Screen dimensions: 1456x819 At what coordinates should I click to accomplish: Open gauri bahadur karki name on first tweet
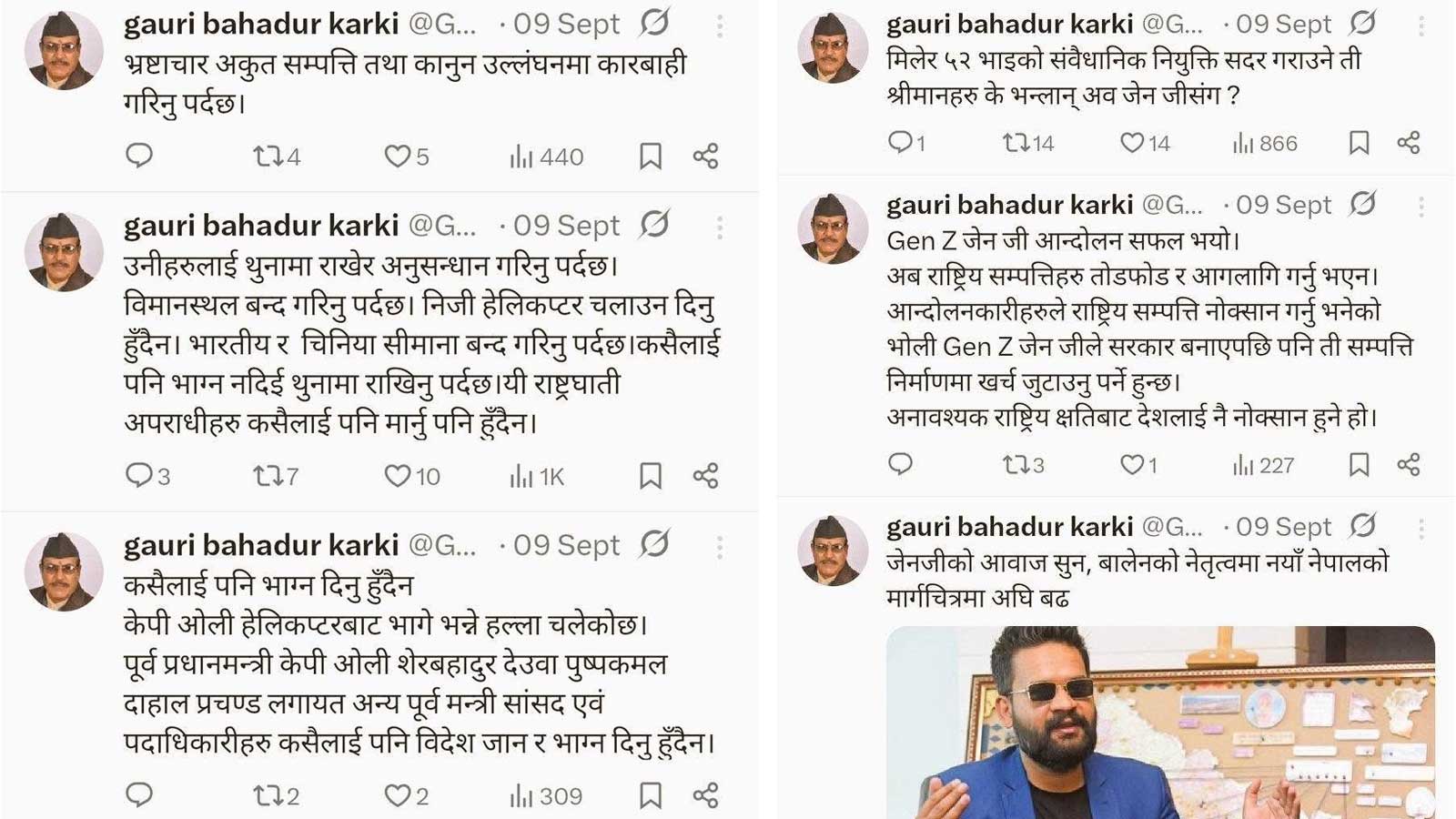pos(261,24)
